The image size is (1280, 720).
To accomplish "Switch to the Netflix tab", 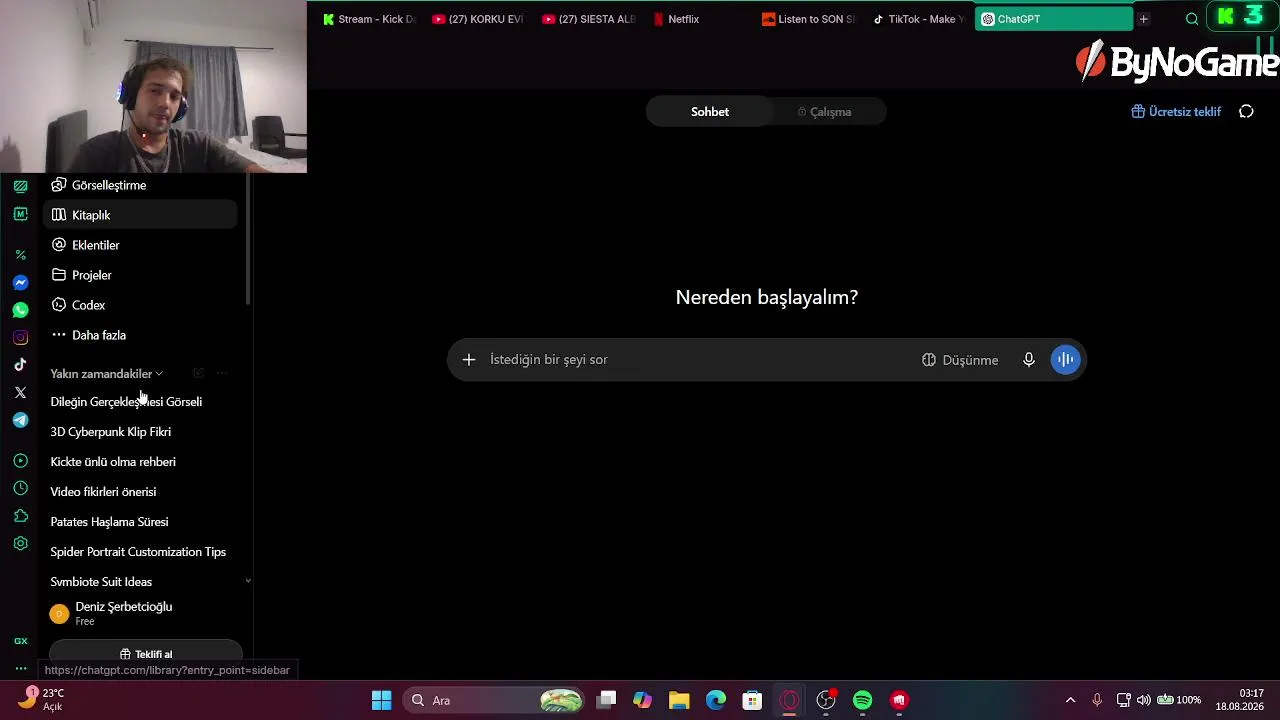I will coord(697,19).
